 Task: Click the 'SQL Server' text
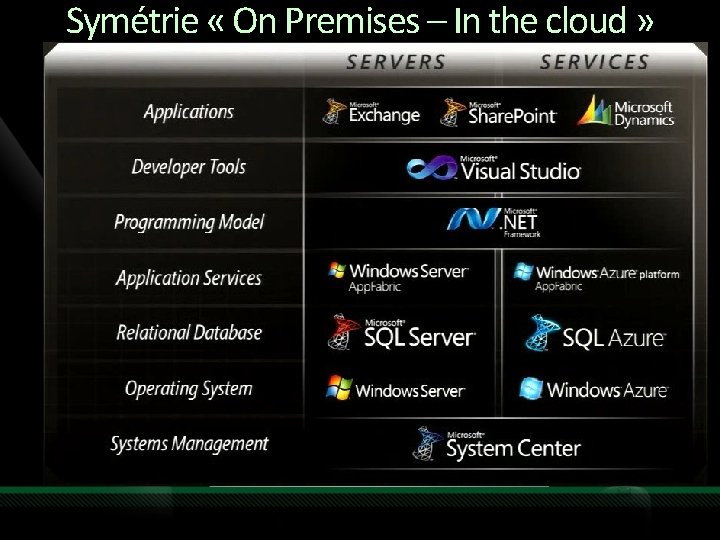coord(420,338)
